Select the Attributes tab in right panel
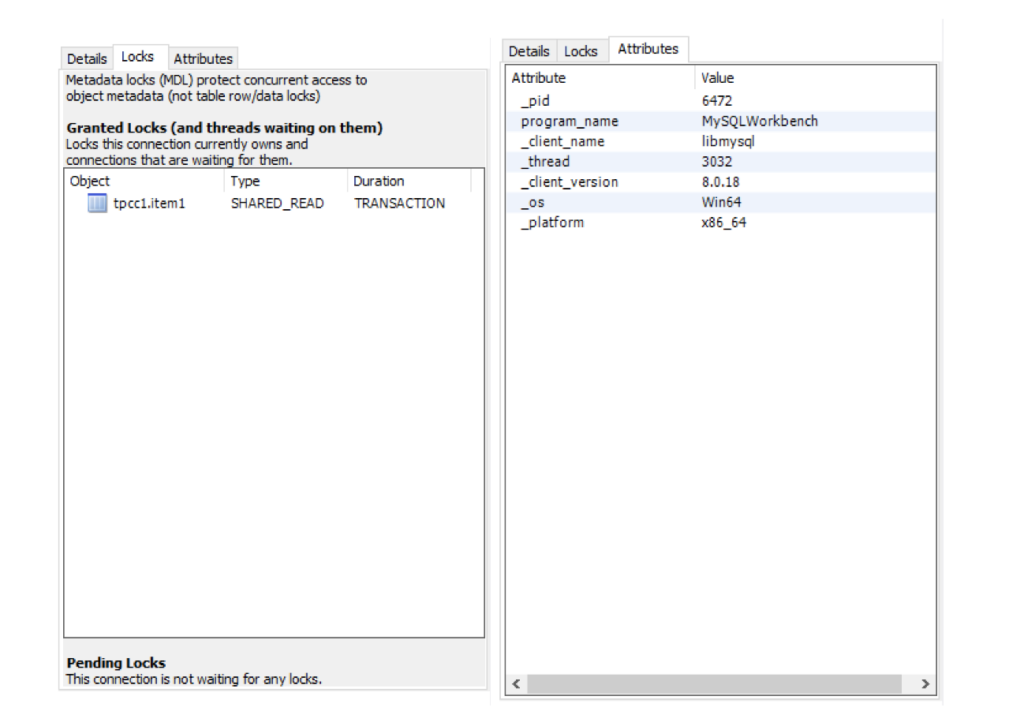 (647, 48)
